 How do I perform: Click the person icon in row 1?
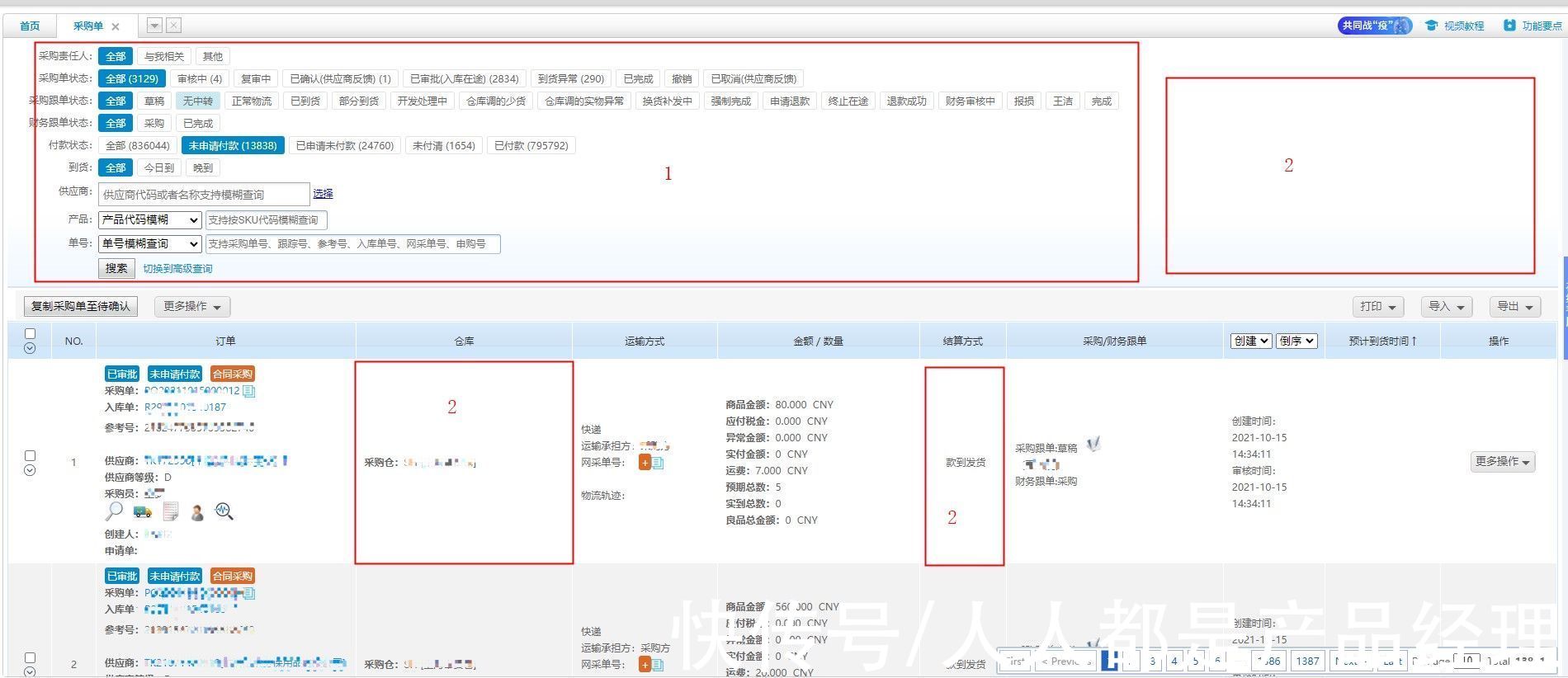(x=197, y=512)
